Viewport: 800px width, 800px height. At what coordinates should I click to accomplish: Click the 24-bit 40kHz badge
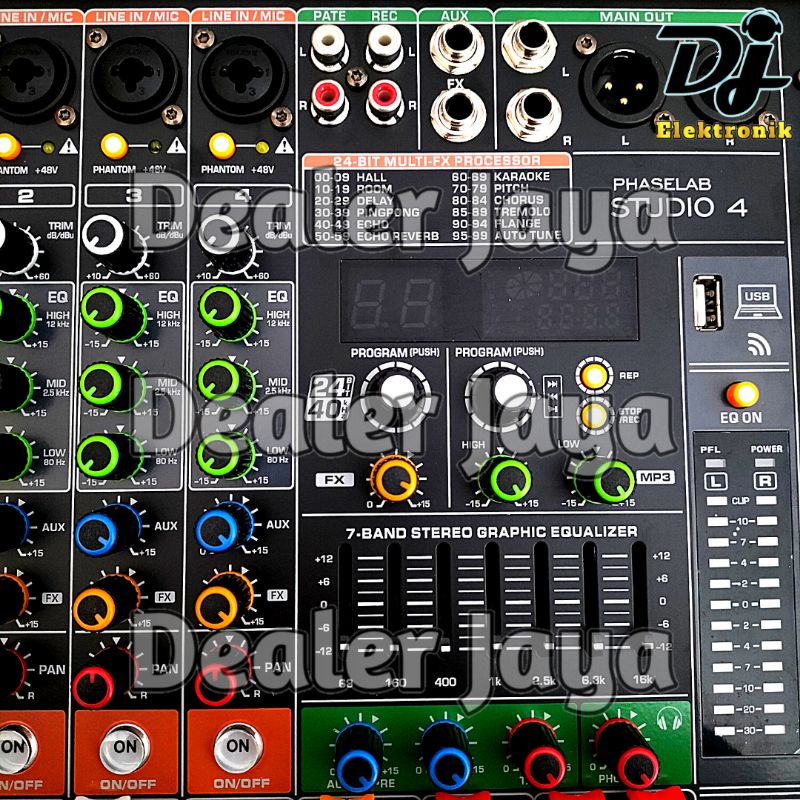[332, 397]
